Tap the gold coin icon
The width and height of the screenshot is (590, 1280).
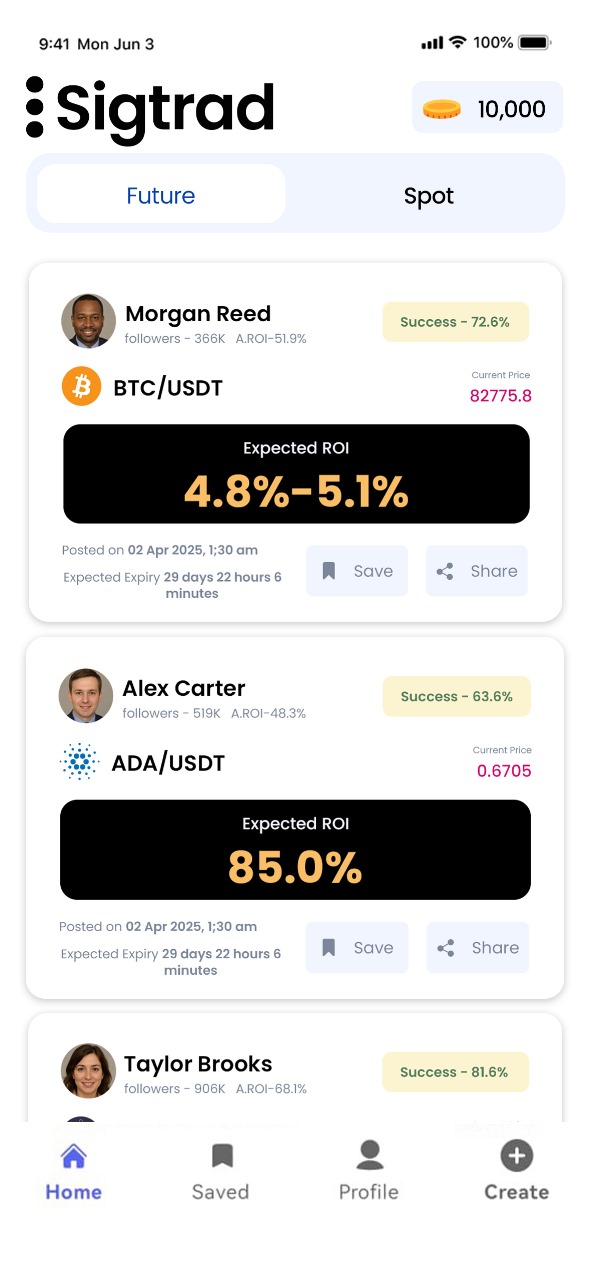click(x=441, y=108)
